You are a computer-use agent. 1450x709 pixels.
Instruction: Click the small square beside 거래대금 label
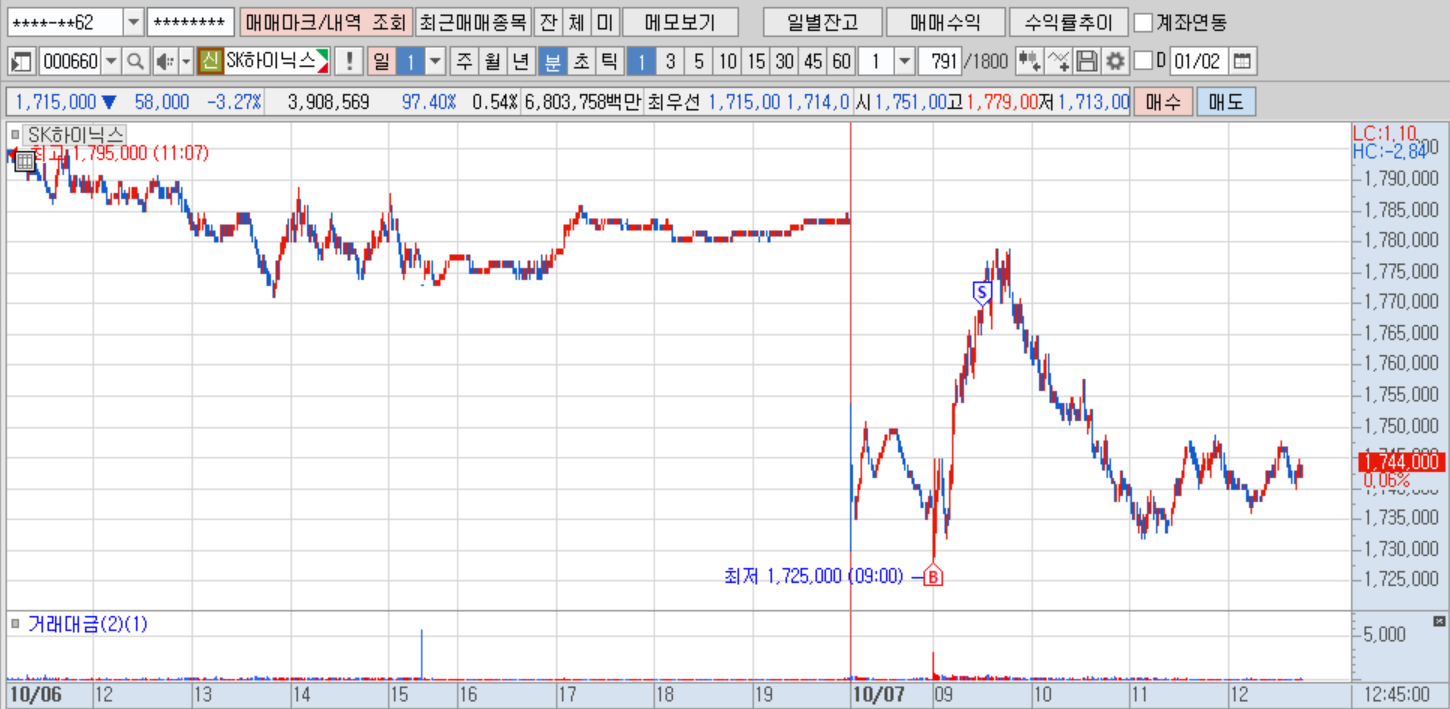pyautogui.click(x=15, y=624)
